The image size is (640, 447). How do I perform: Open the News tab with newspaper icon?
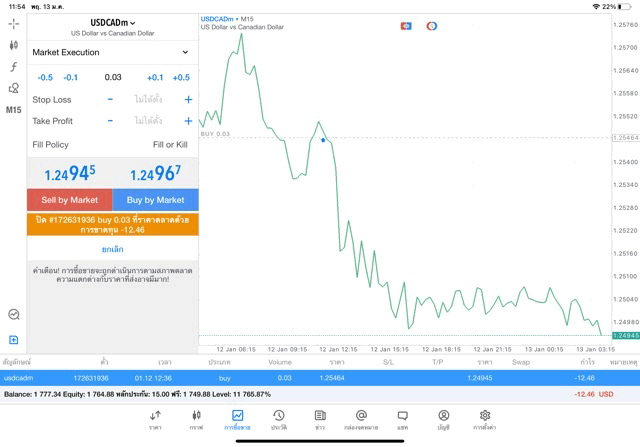(x=320, y=420)
